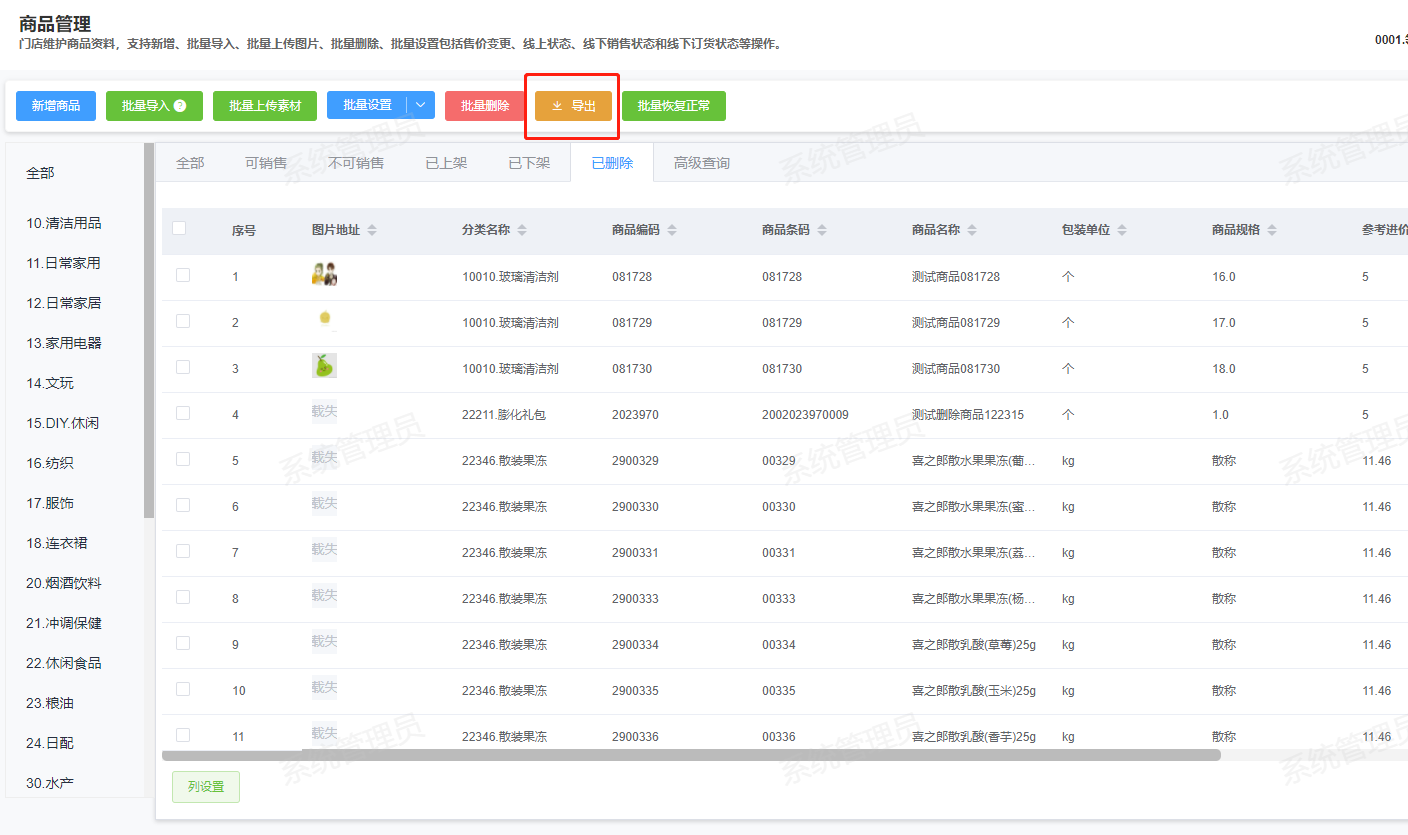Screen dimensions: 1408x835
Task: Sort by 商品条码 column sort icon
Action: tap(822, 230)
